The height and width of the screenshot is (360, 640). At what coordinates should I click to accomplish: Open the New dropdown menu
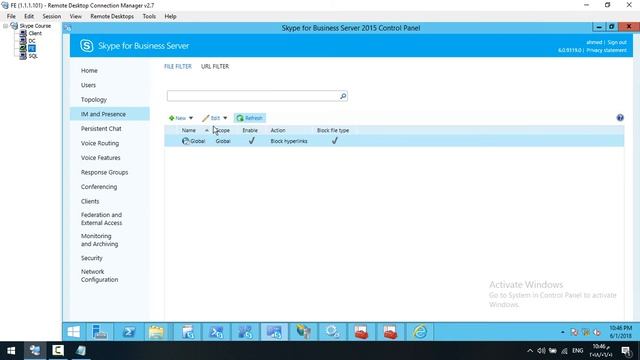[x=181, y=118]
